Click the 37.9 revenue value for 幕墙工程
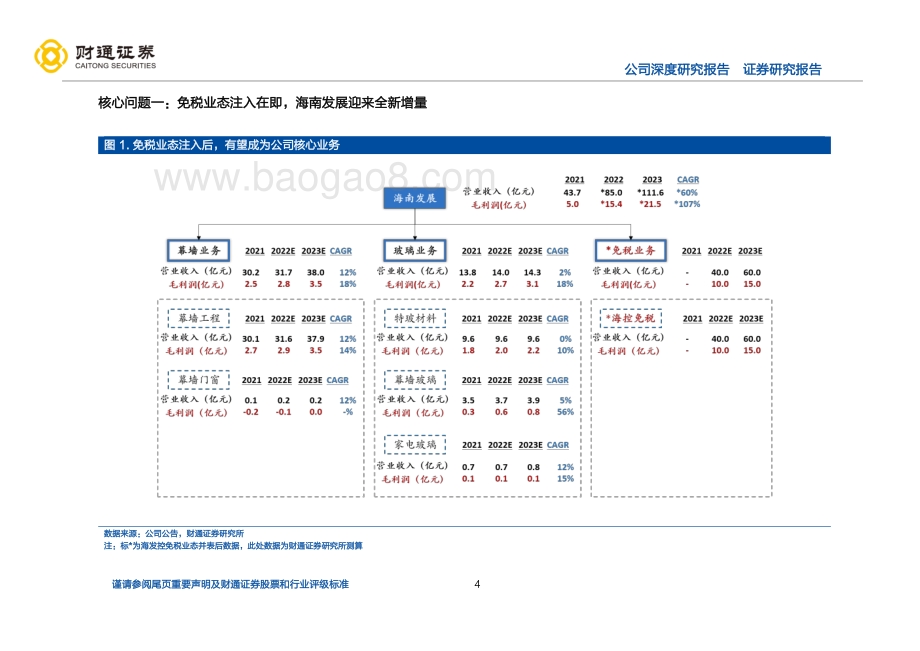This screenshot has width=920, height=651. point(316,339)
